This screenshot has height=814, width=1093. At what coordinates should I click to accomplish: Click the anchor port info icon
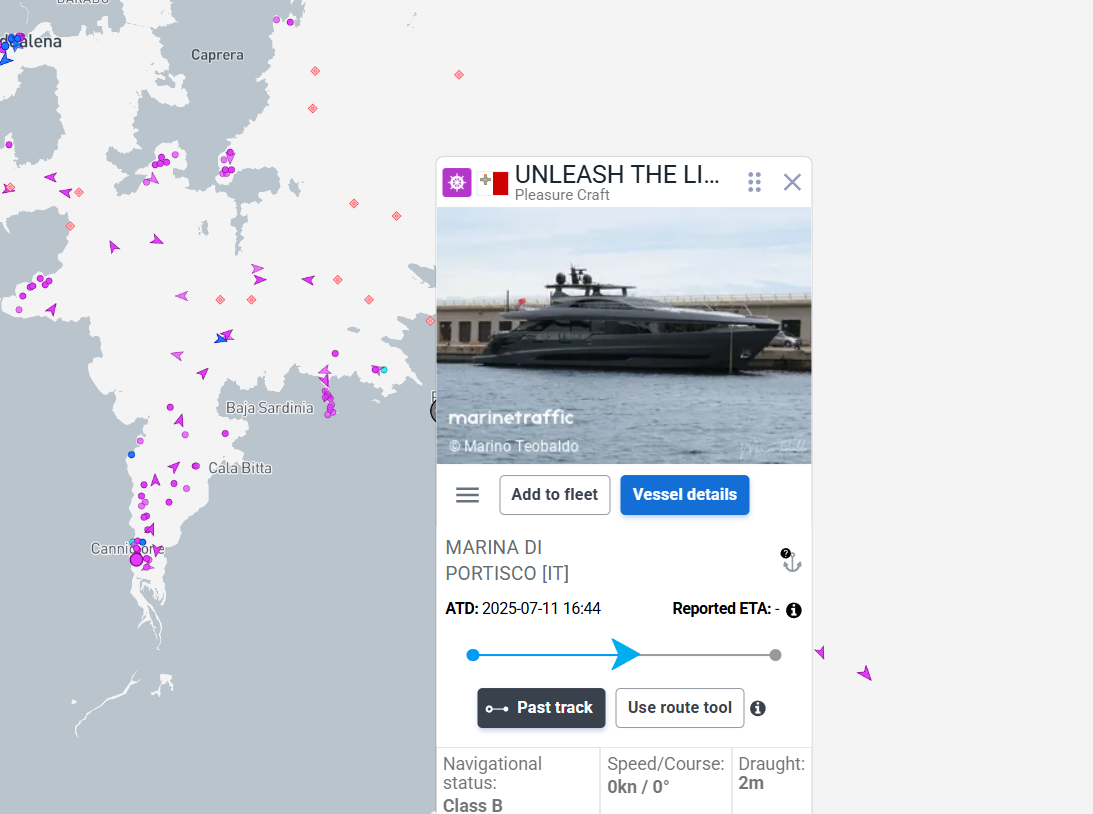[790, 560]
